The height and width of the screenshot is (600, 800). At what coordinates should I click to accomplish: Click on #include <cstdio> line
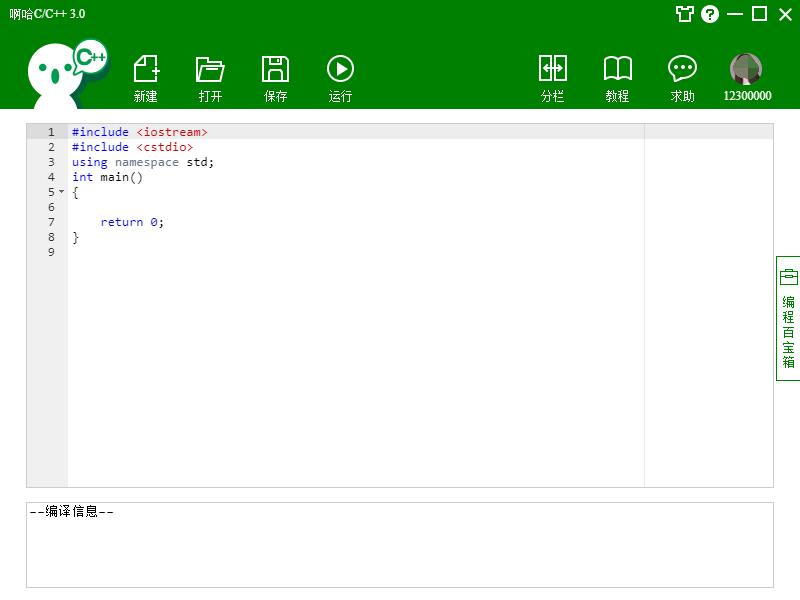pos(133,147)
